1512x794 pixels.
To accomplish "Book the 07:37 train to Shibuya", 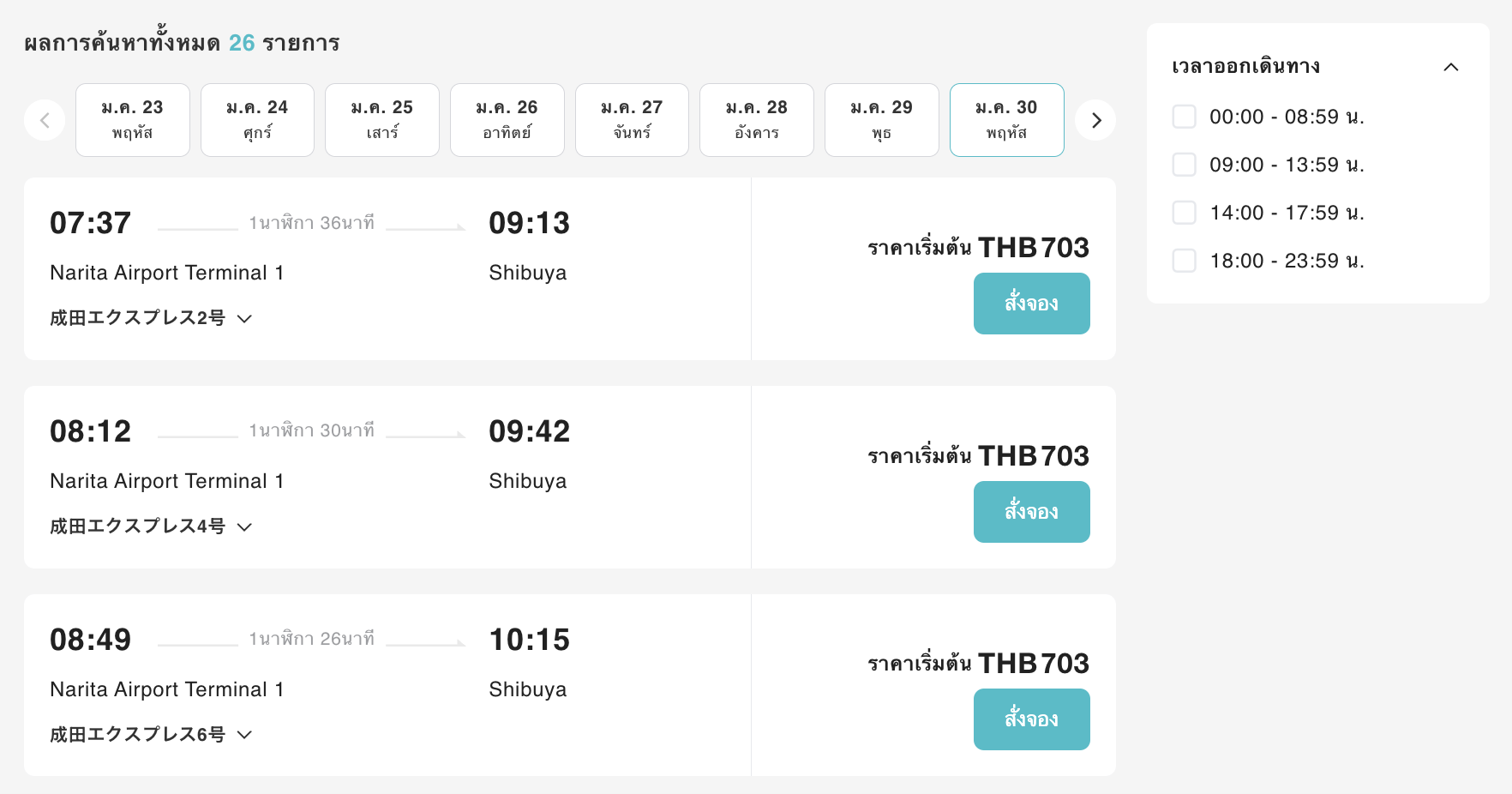I will pyautogui.click(x=1031, y=303).
